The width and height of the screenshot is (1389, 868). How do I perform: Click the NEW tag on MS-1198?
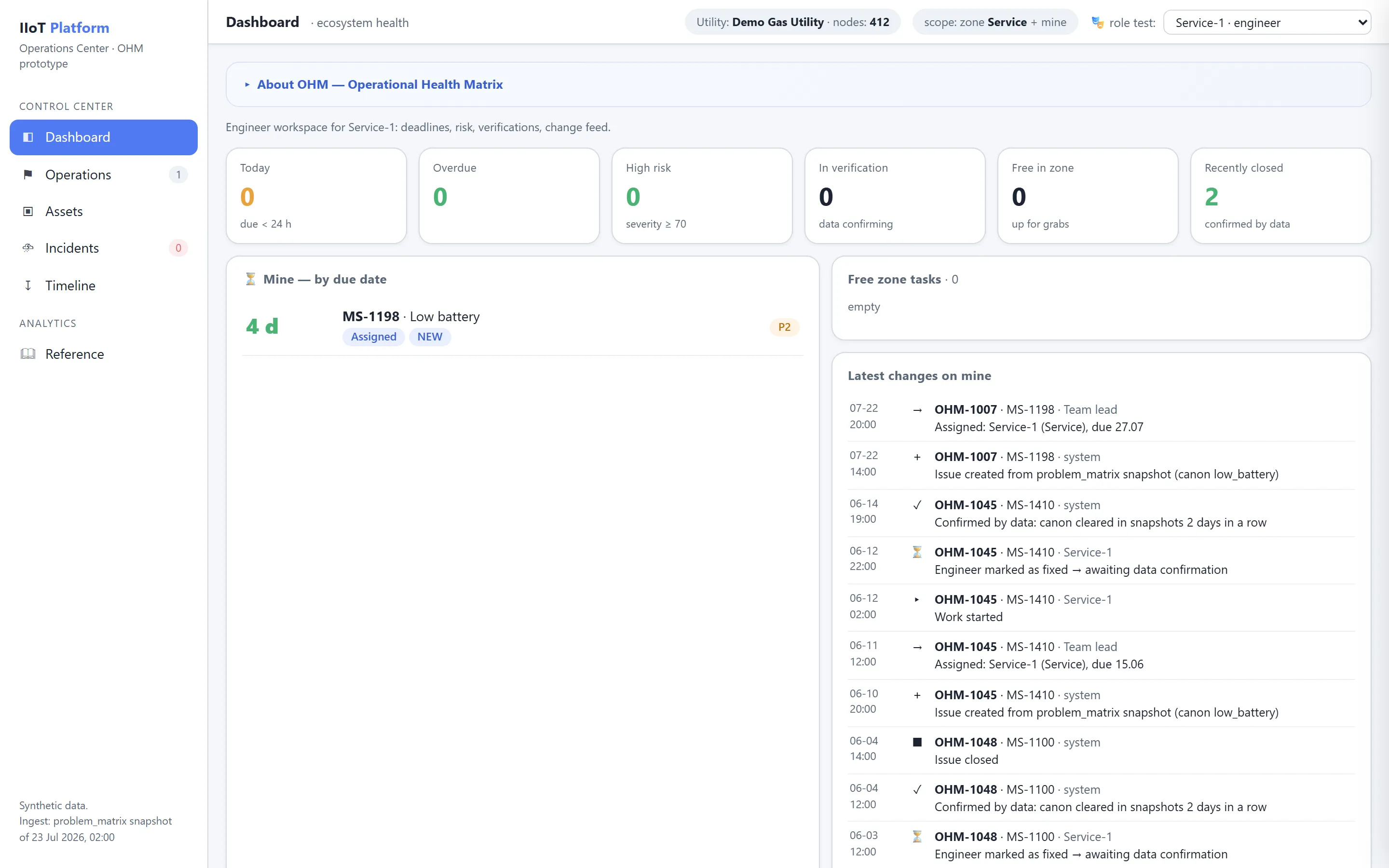click(430, 337)
